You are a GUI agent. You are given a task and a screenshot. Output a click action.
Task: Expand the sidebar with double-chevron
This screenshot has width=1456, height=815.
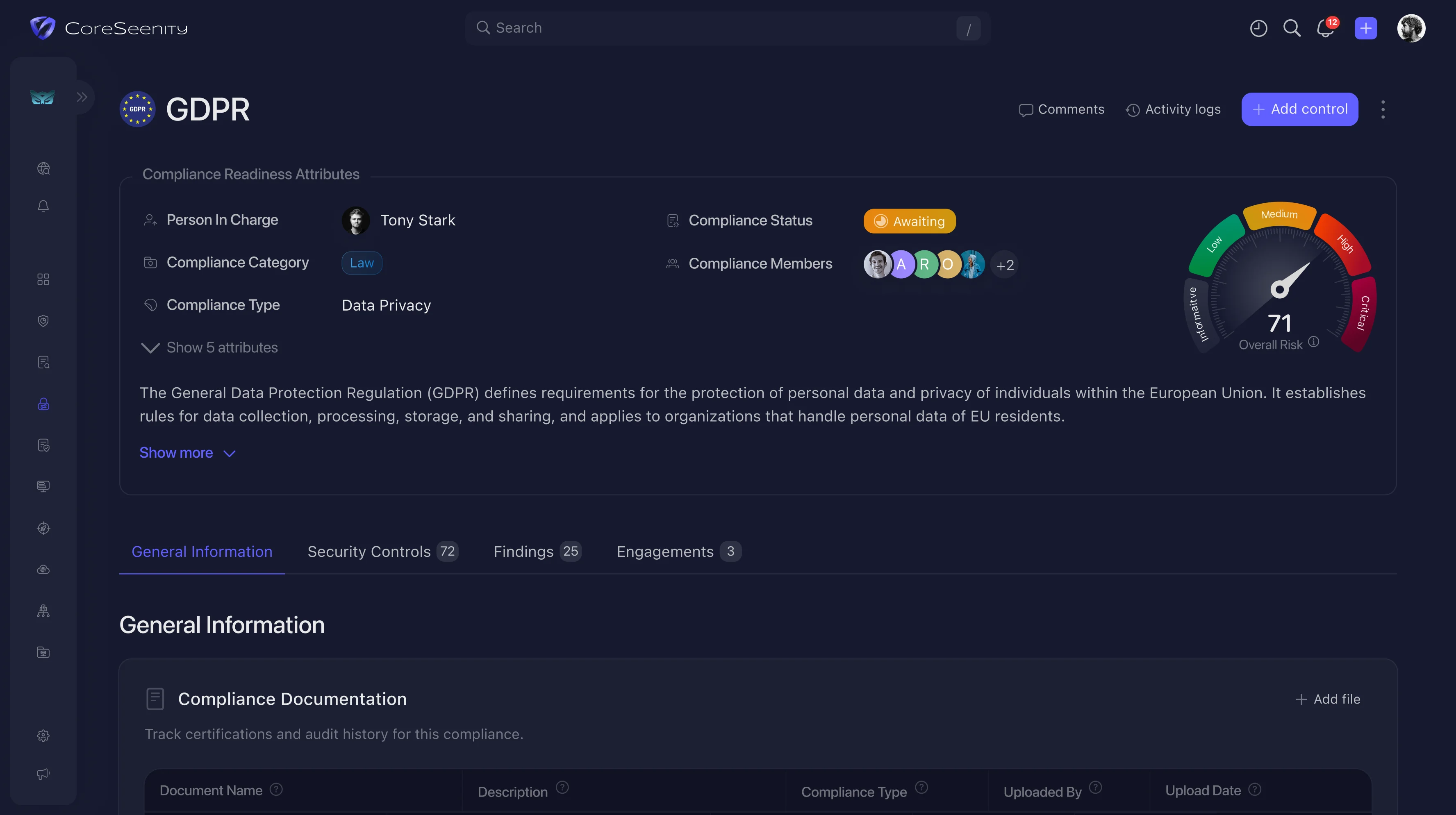click(82, 97)
